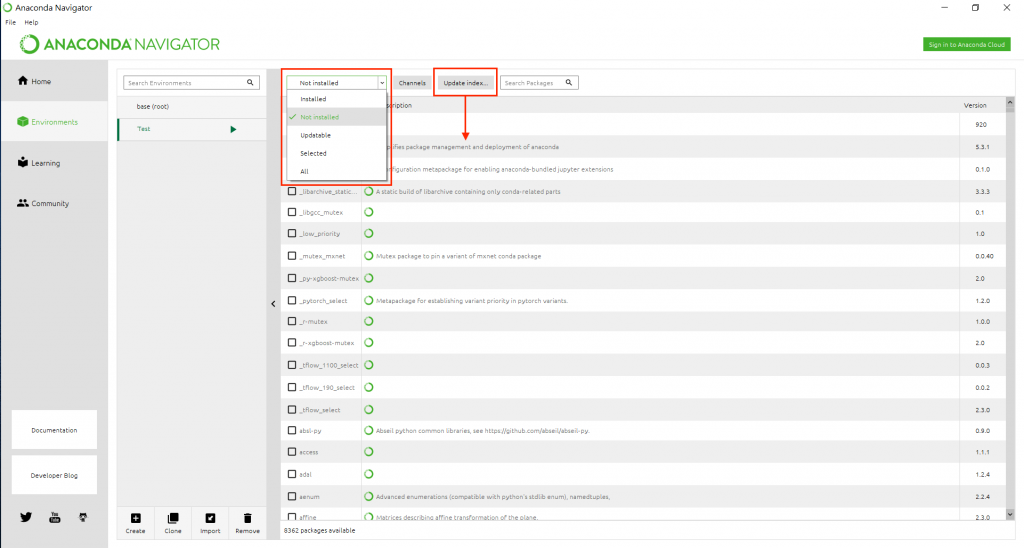Select Not installed in the filter list
Viewport: 1024px width, 548px height.
click(337, 117)
